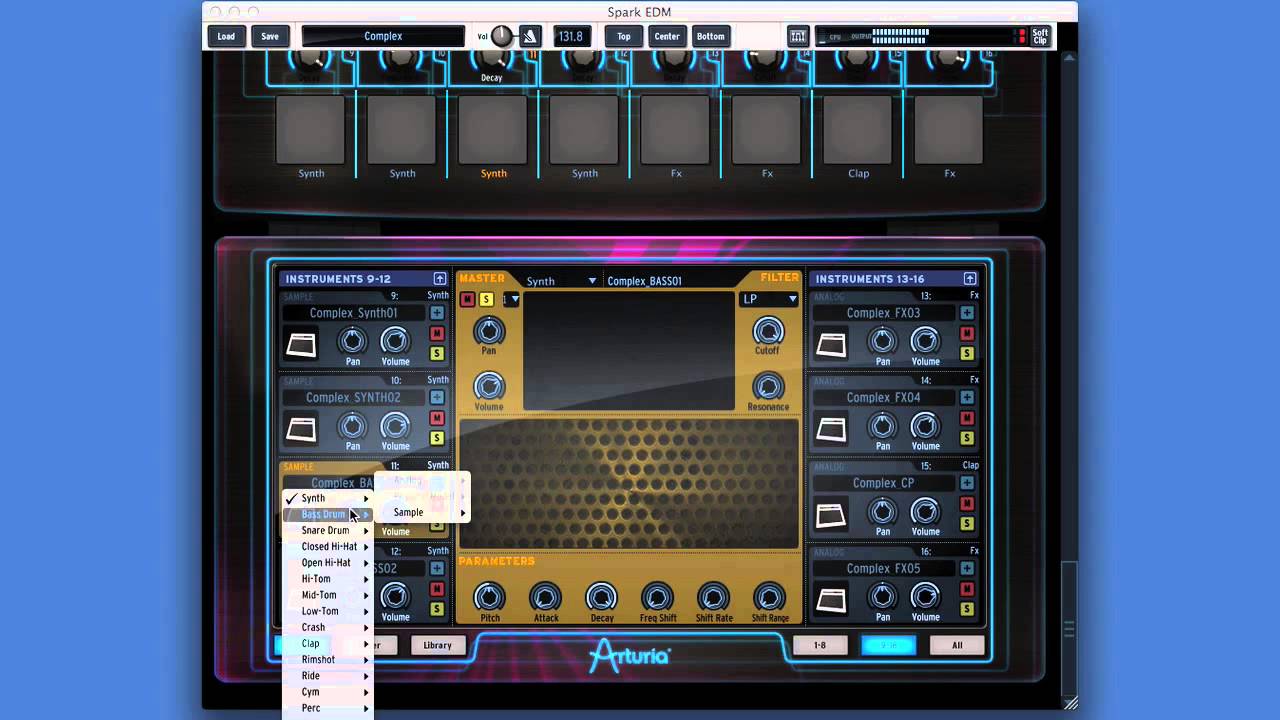
Task: Click the Load button
Action: pyautogui.click(x=226, y=36)
